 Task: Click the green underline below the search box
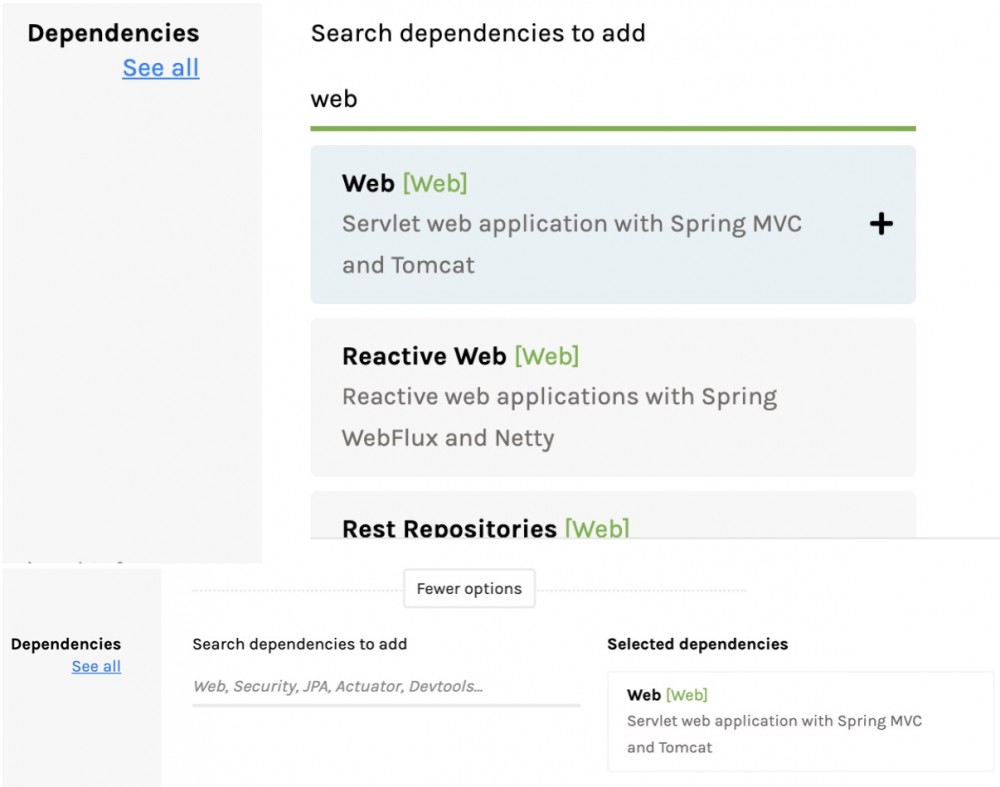pos(613,127)
